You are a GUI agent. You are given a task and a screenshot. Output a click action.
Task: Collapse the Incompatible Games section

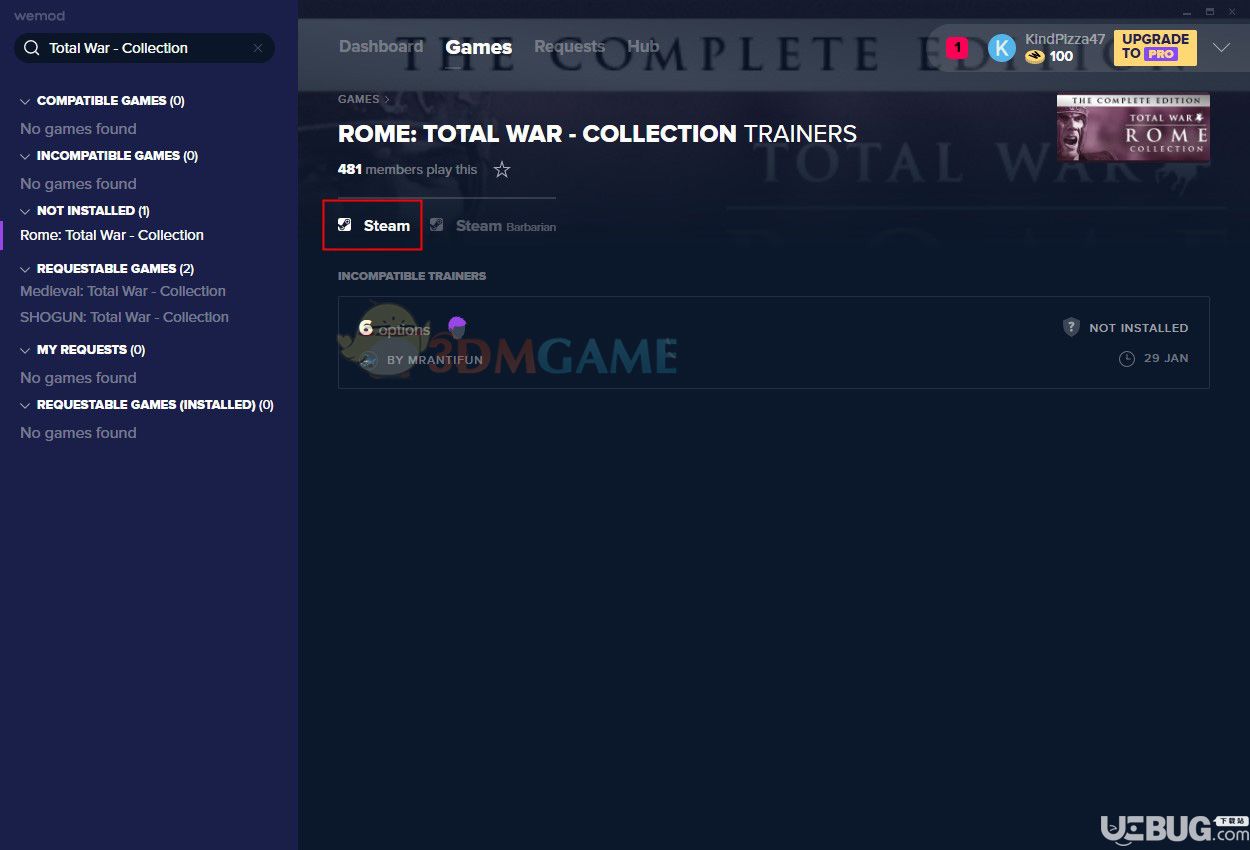pos(26,156)
